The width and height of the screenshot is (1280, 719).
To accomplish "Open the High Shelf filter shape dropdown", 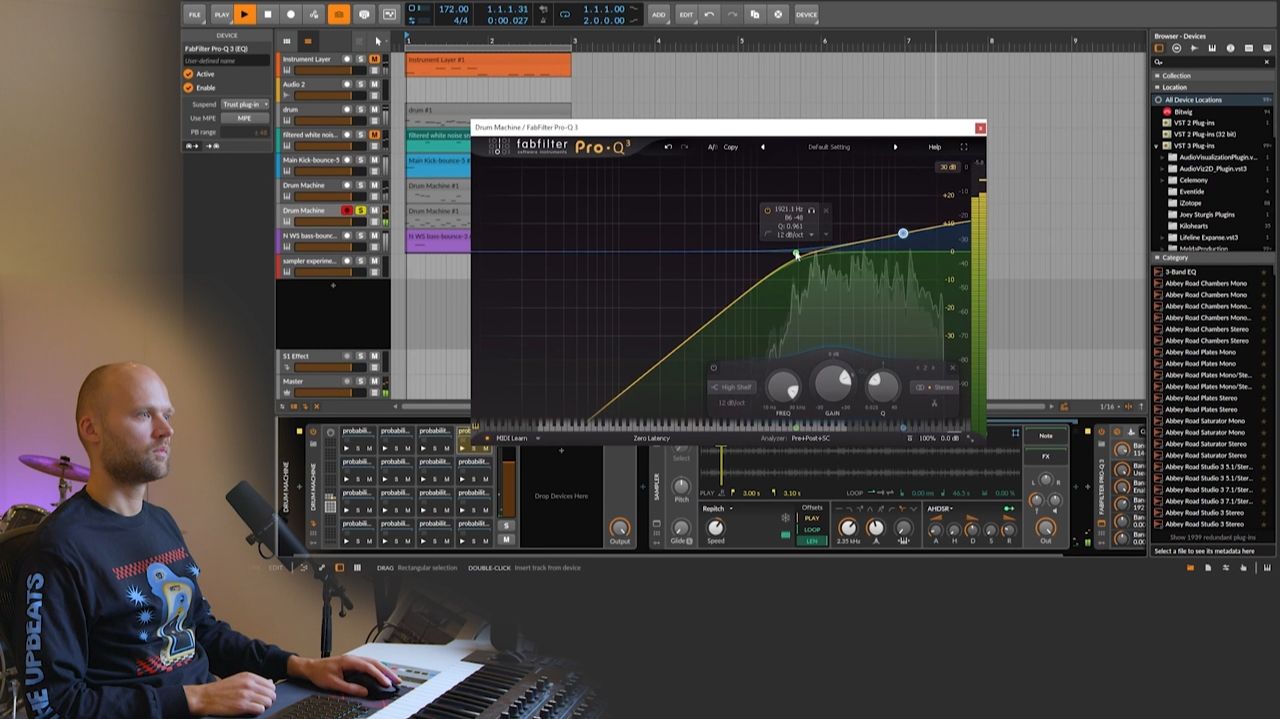I will 733,387.
